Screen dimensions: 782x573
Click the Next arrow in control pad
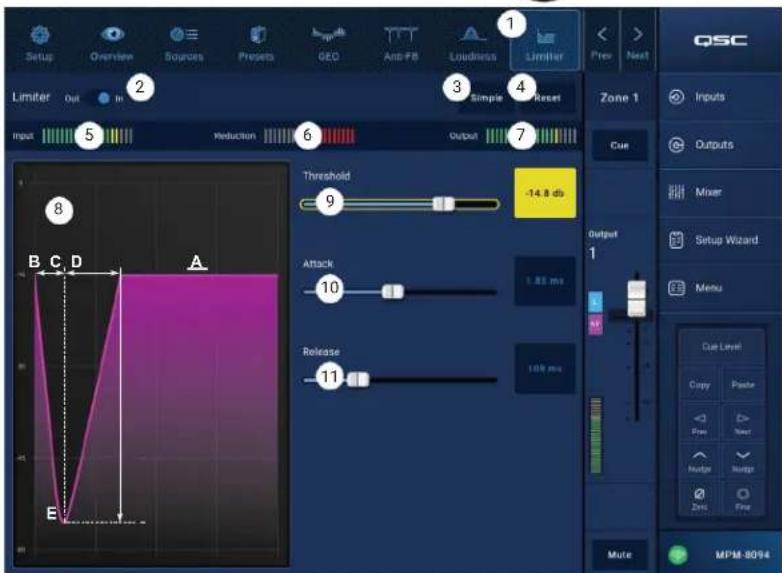743,423
